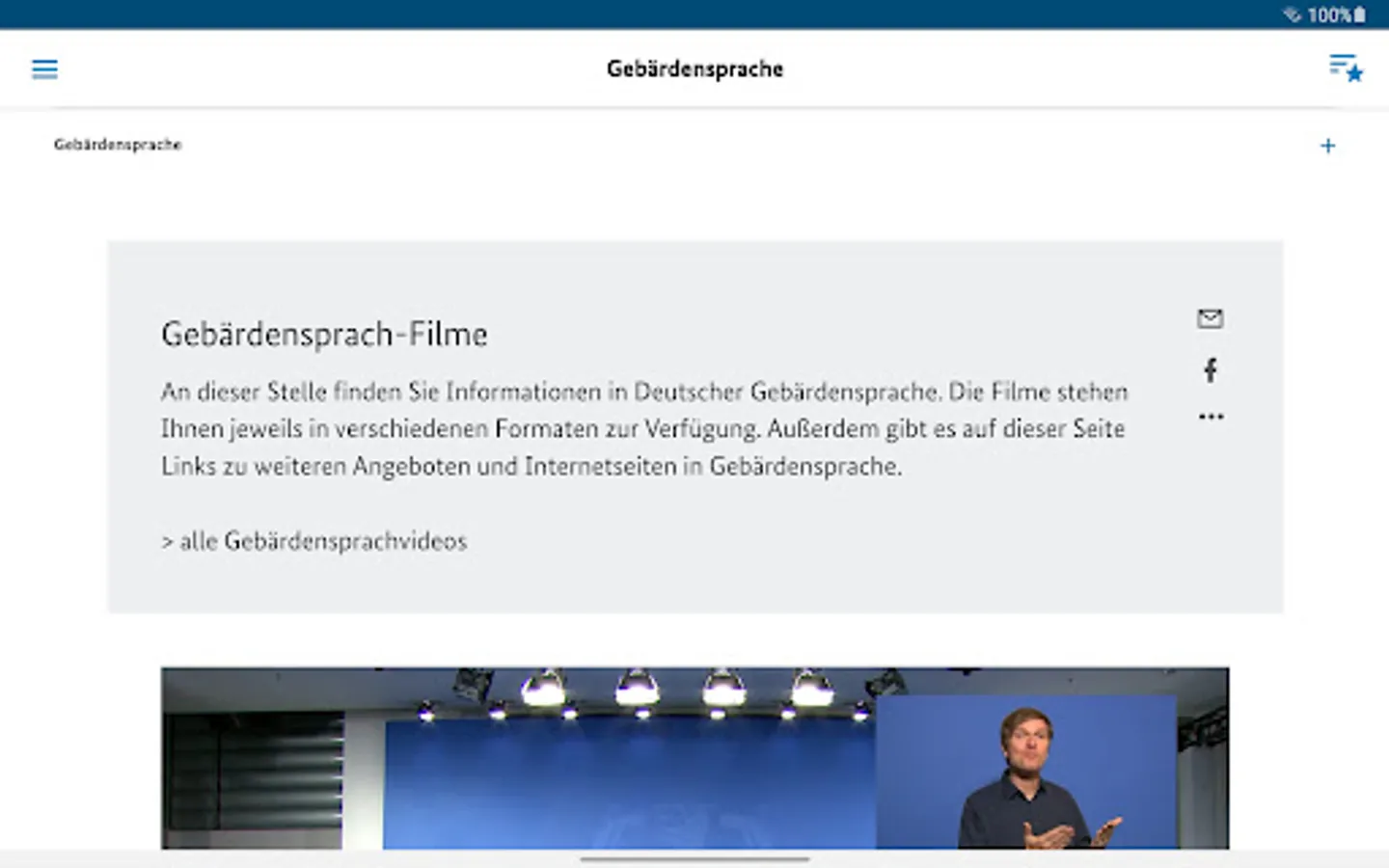Select the 'Gebärdensprach-Filme' heading

click(324, 334)
